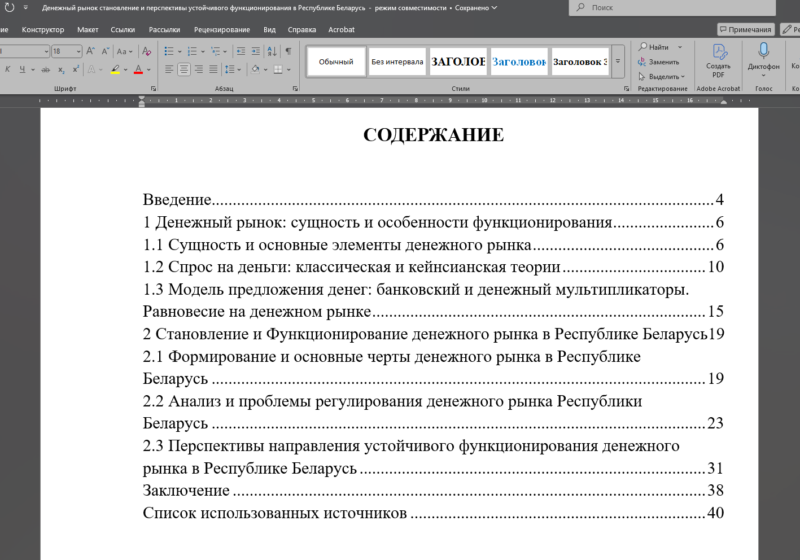This screenshot has width=800, height=560.
Task: Open the borders dropdown arrow
Action: [289, 70]
